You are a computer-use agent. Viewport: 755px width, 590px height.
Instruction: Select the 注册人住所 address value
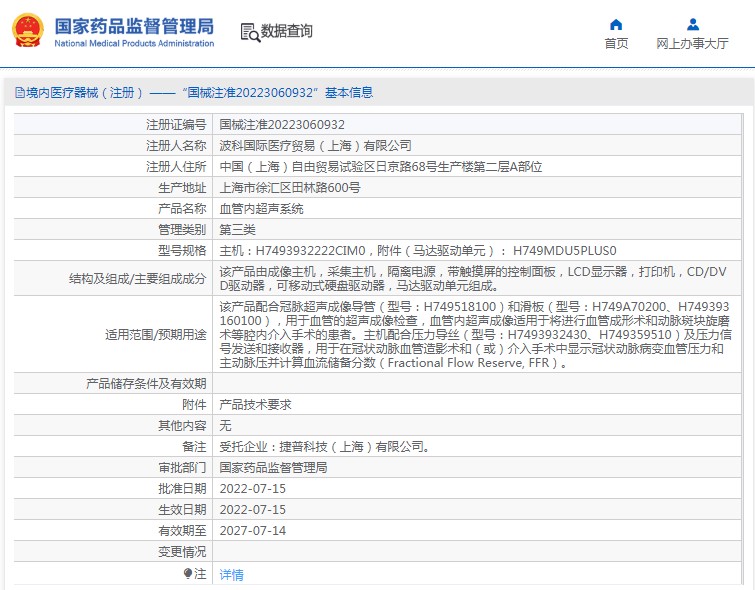click(x=381, y=167)
